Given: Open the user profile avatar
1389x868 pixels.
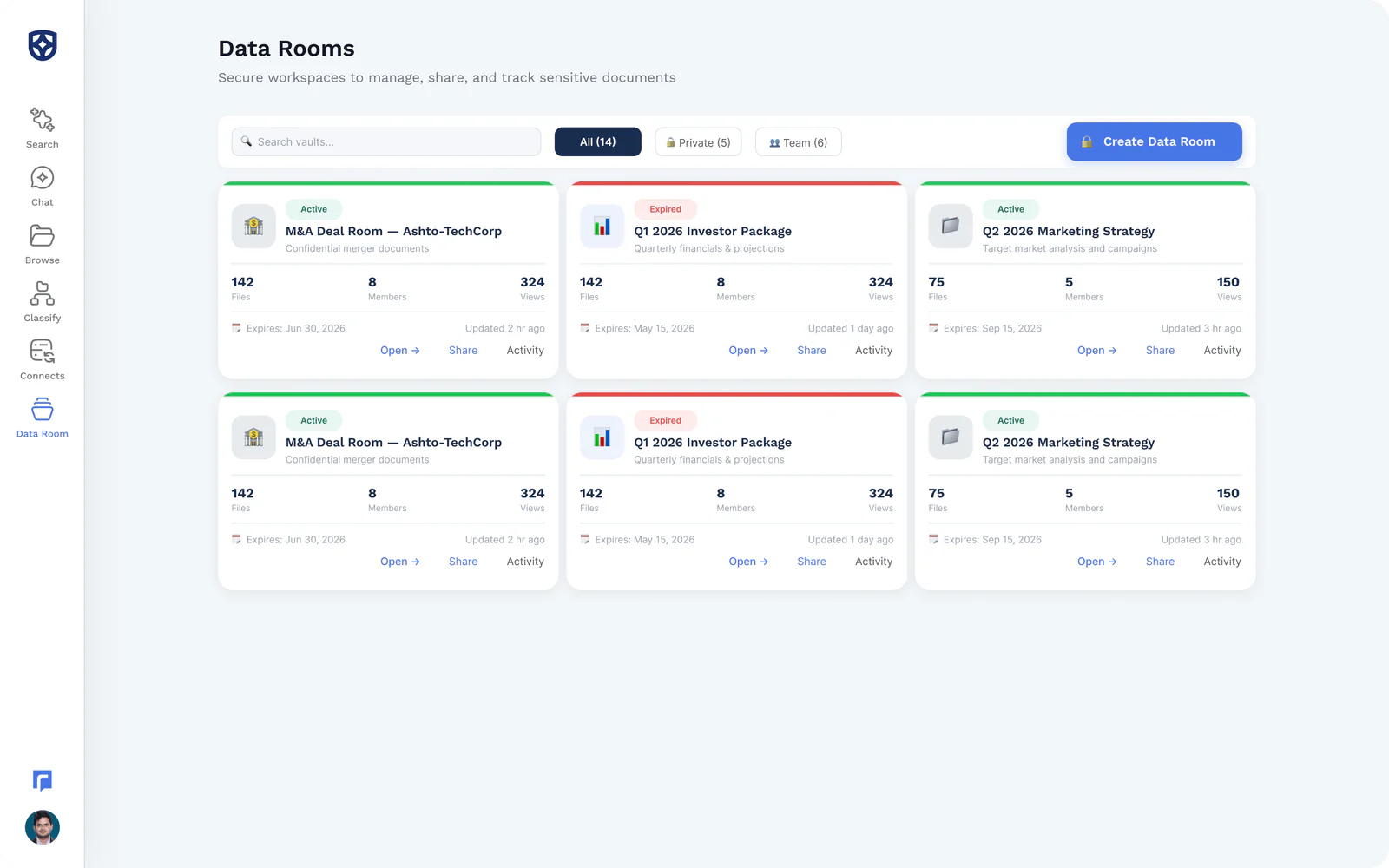Looking at the screenshot, I should (43, 827).
